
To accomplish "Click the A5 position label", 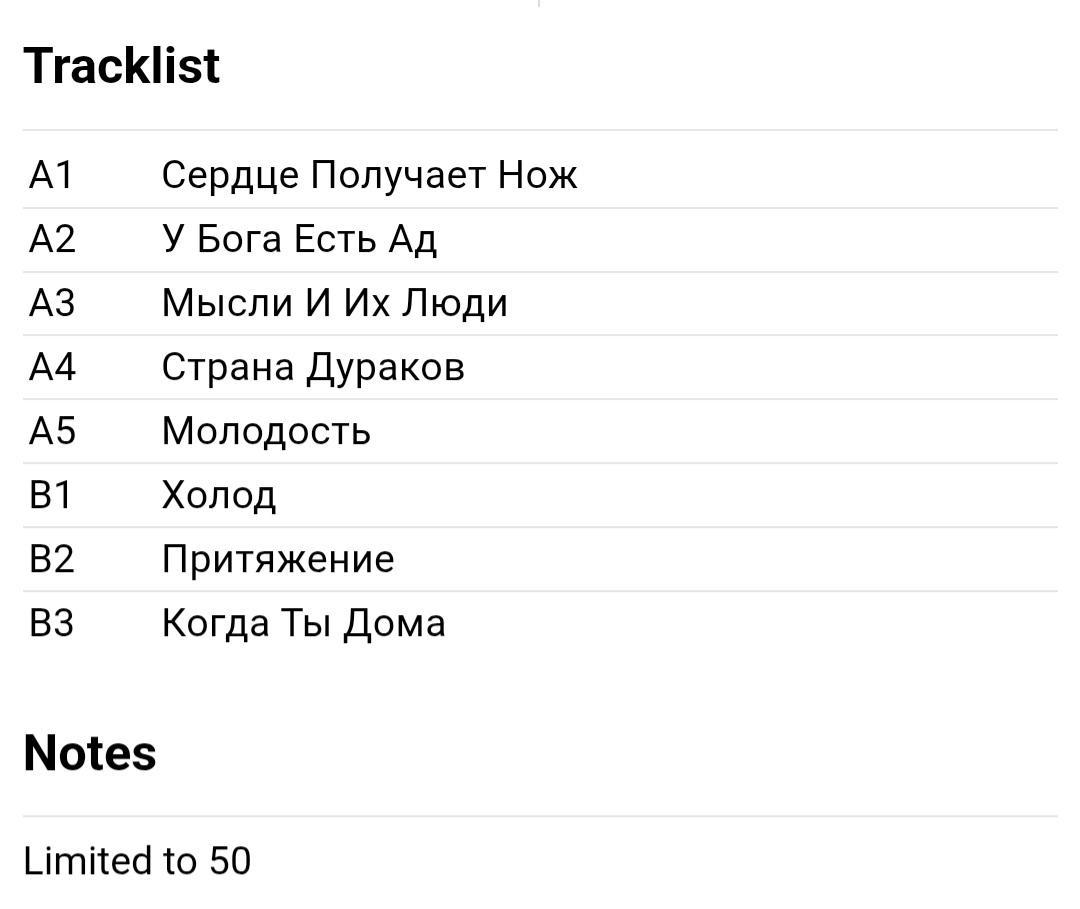I will (x=52, y=431).
